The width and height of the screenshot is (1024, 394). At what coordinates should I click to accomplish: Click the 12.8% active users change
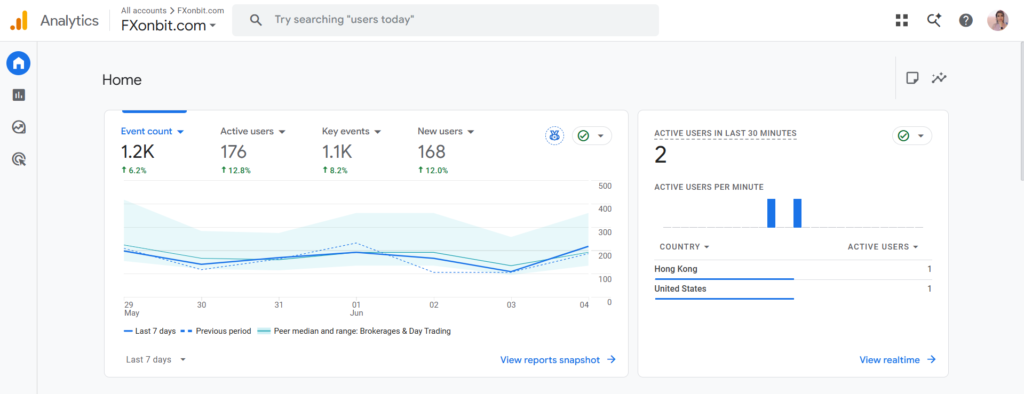[236, 171]
